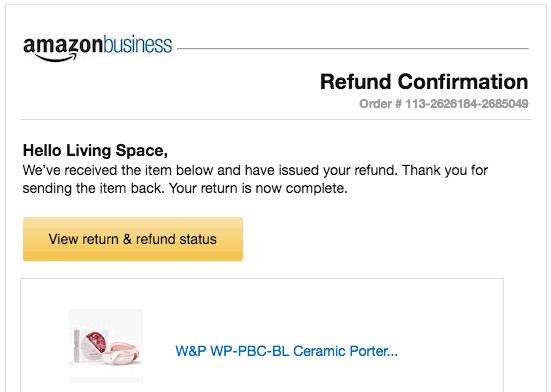This screenshot has height=392, width=551.
Task: Click the 'Order #' label text
Action: (381, 104)
